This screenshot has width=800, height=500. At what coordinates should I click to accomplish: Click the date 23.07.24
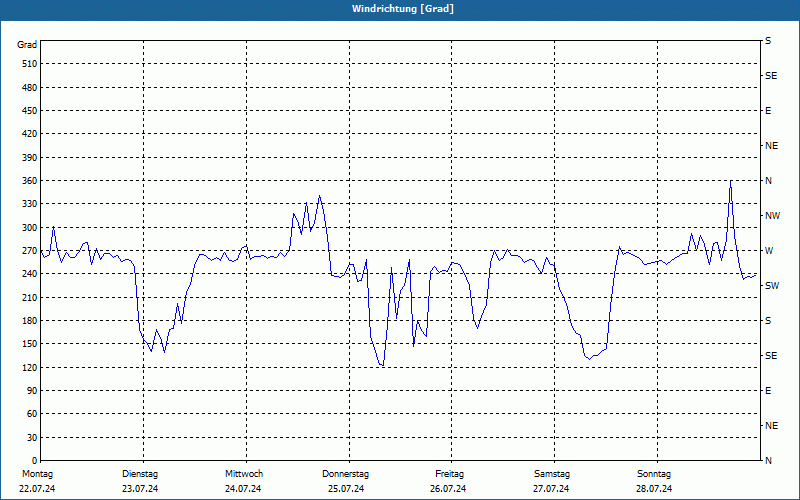[140, 489]
